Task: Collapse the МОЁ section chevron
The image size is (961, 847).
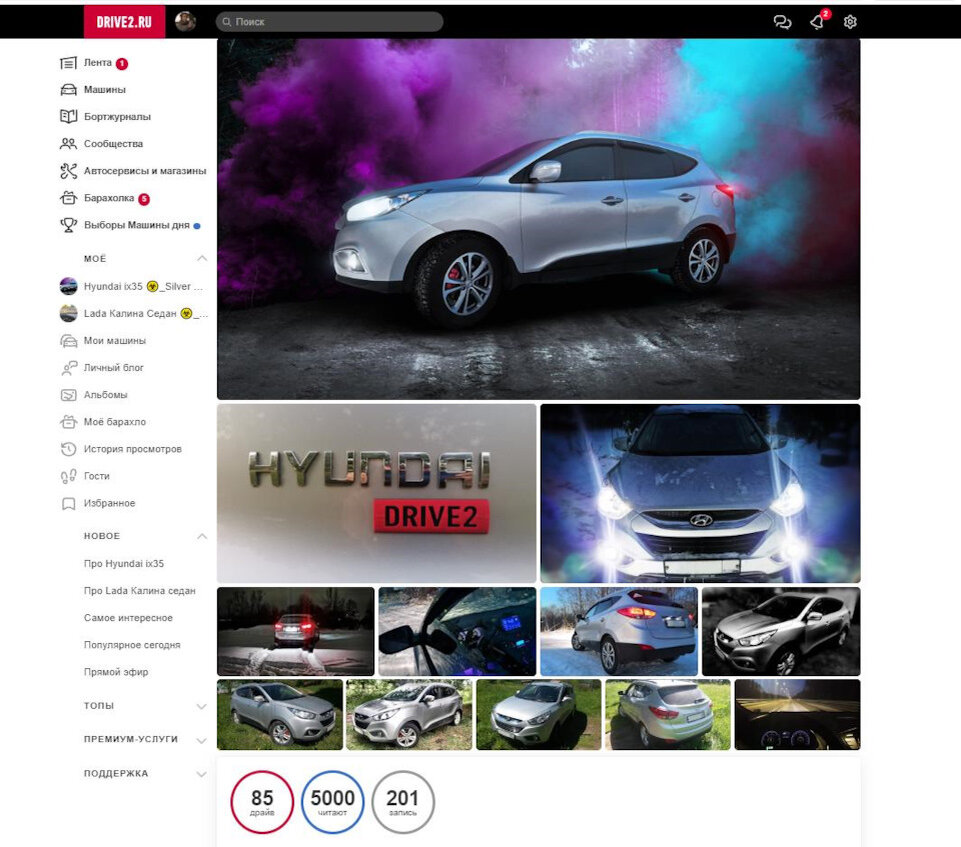Action: tap(202, 259)
